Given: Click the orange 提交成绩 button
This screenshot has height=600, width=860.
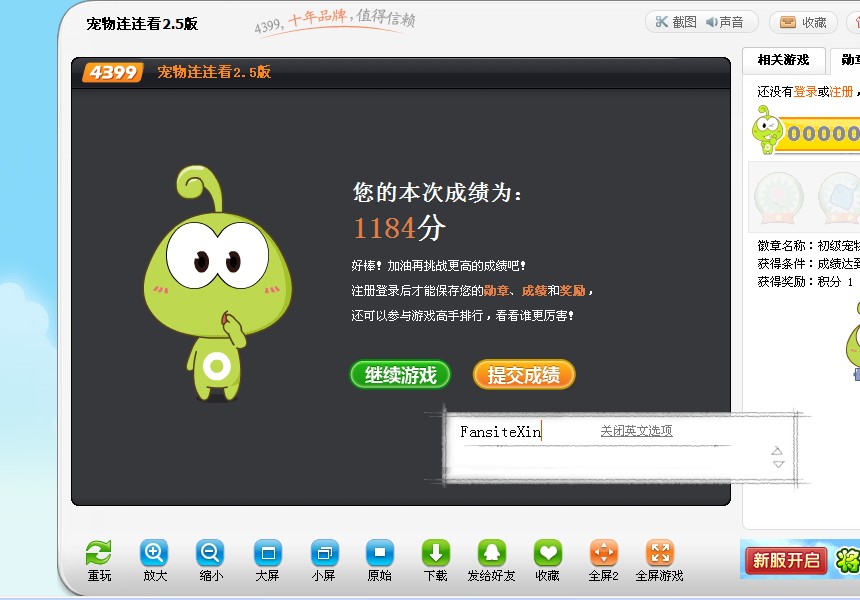Looking at the screenshot, I should (524, 375).
